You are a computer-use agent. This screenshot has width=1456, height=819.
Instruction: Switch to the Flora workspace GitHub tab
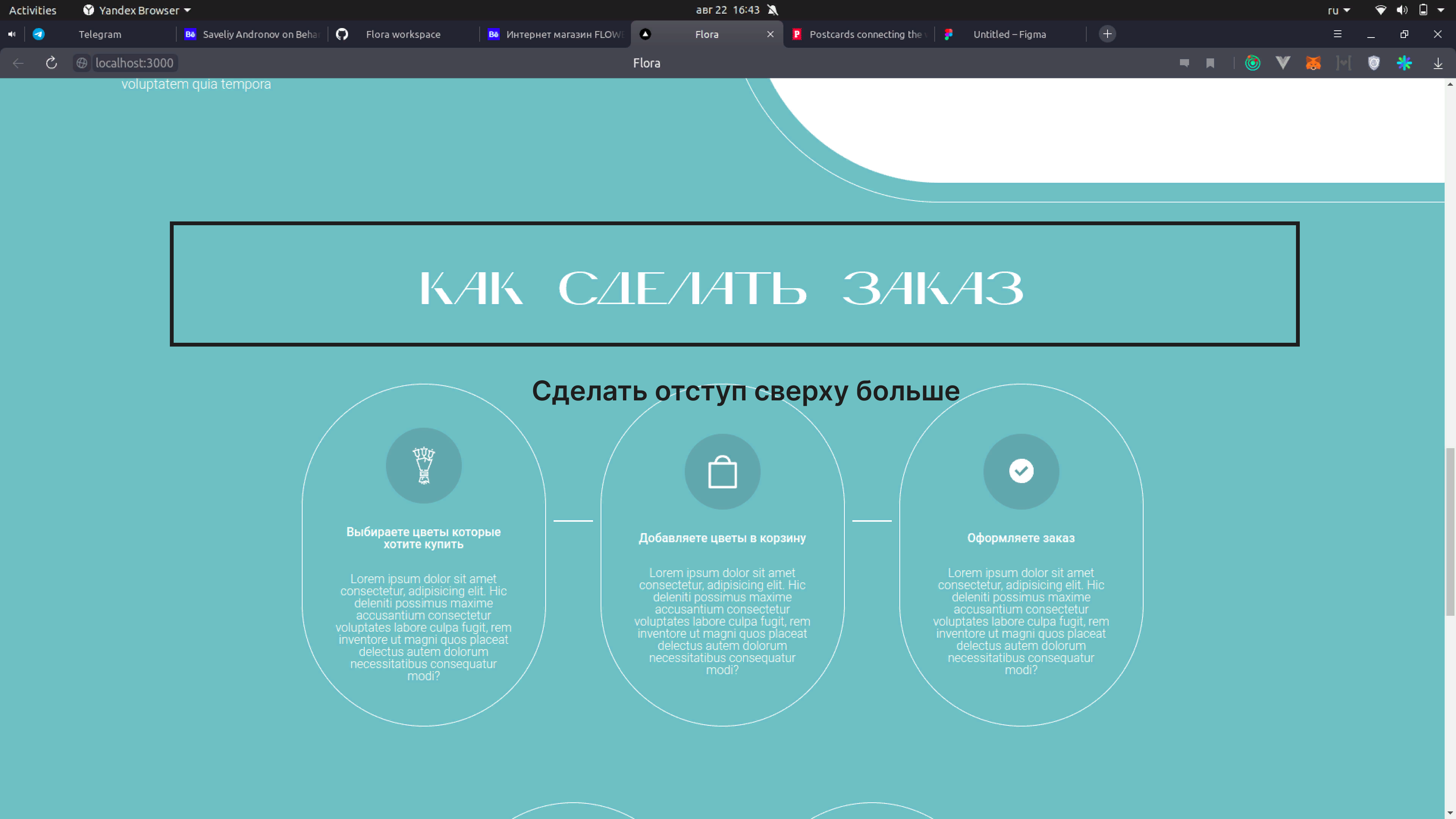click(402, 35)
